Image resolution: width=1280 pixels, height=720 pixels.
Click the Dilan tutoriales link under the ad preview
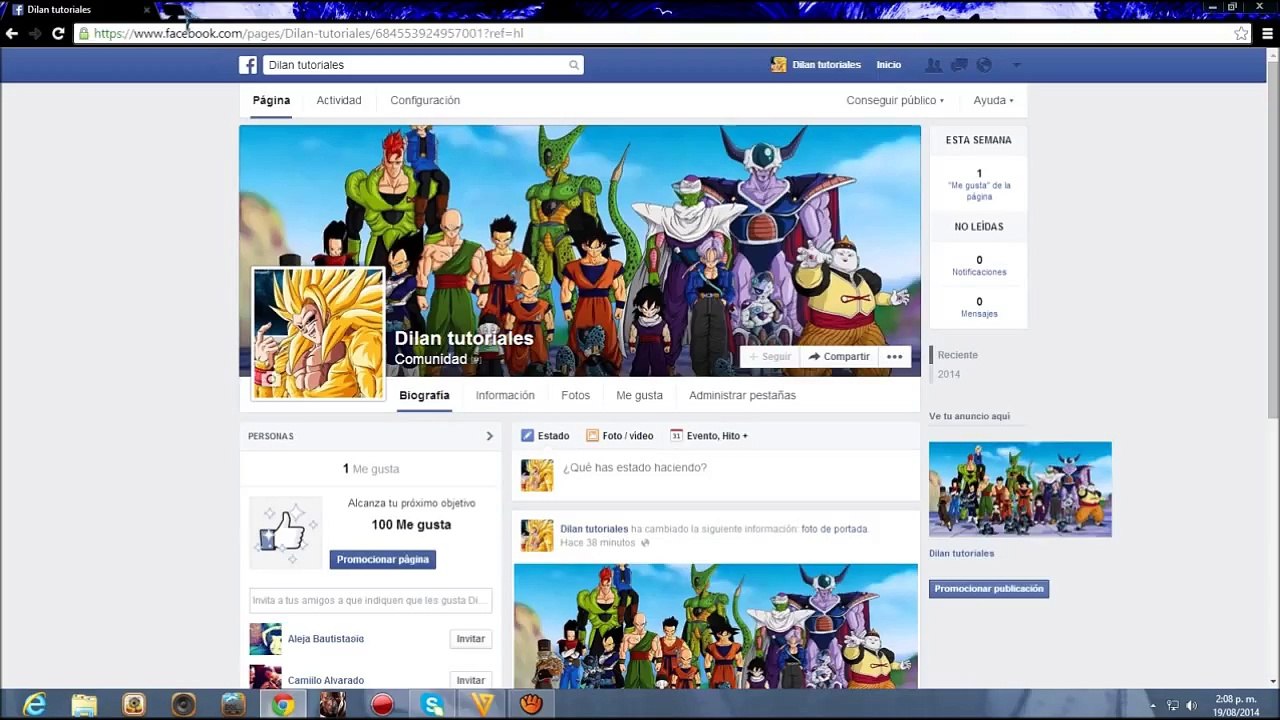pos(961,554)
